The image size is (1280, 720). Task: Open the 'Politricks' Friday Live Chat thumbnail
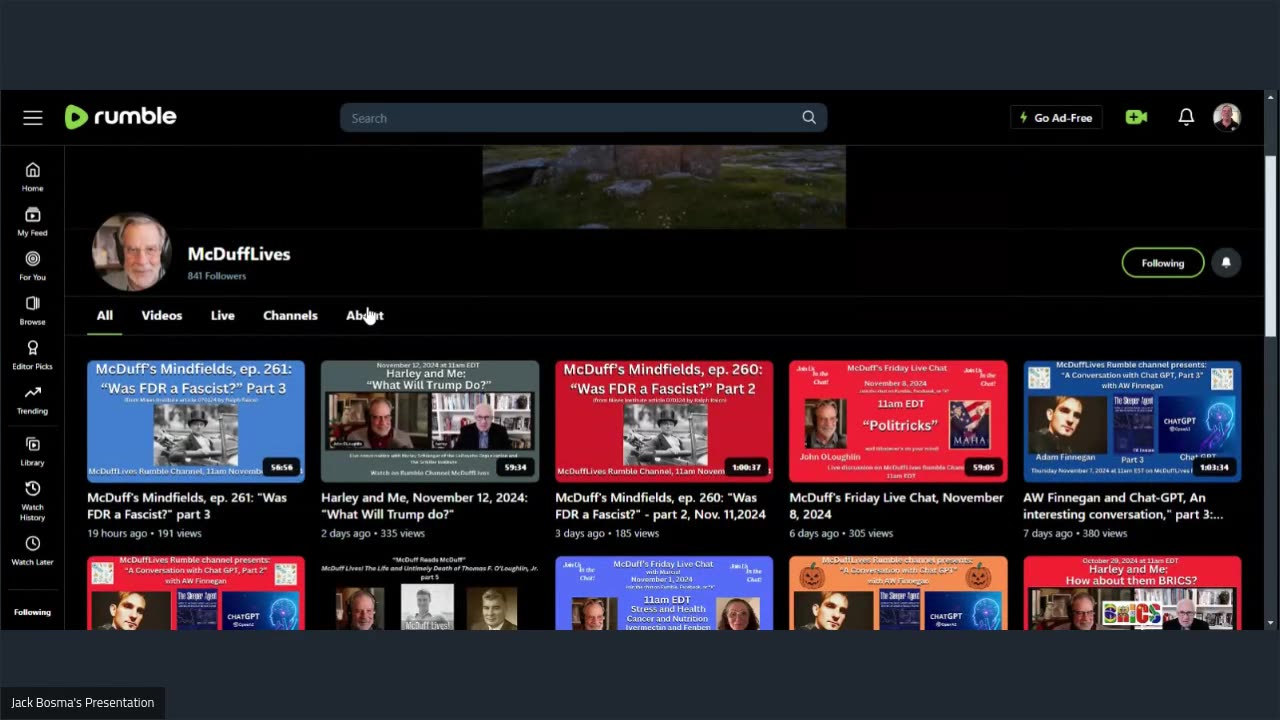coord(898,421)
